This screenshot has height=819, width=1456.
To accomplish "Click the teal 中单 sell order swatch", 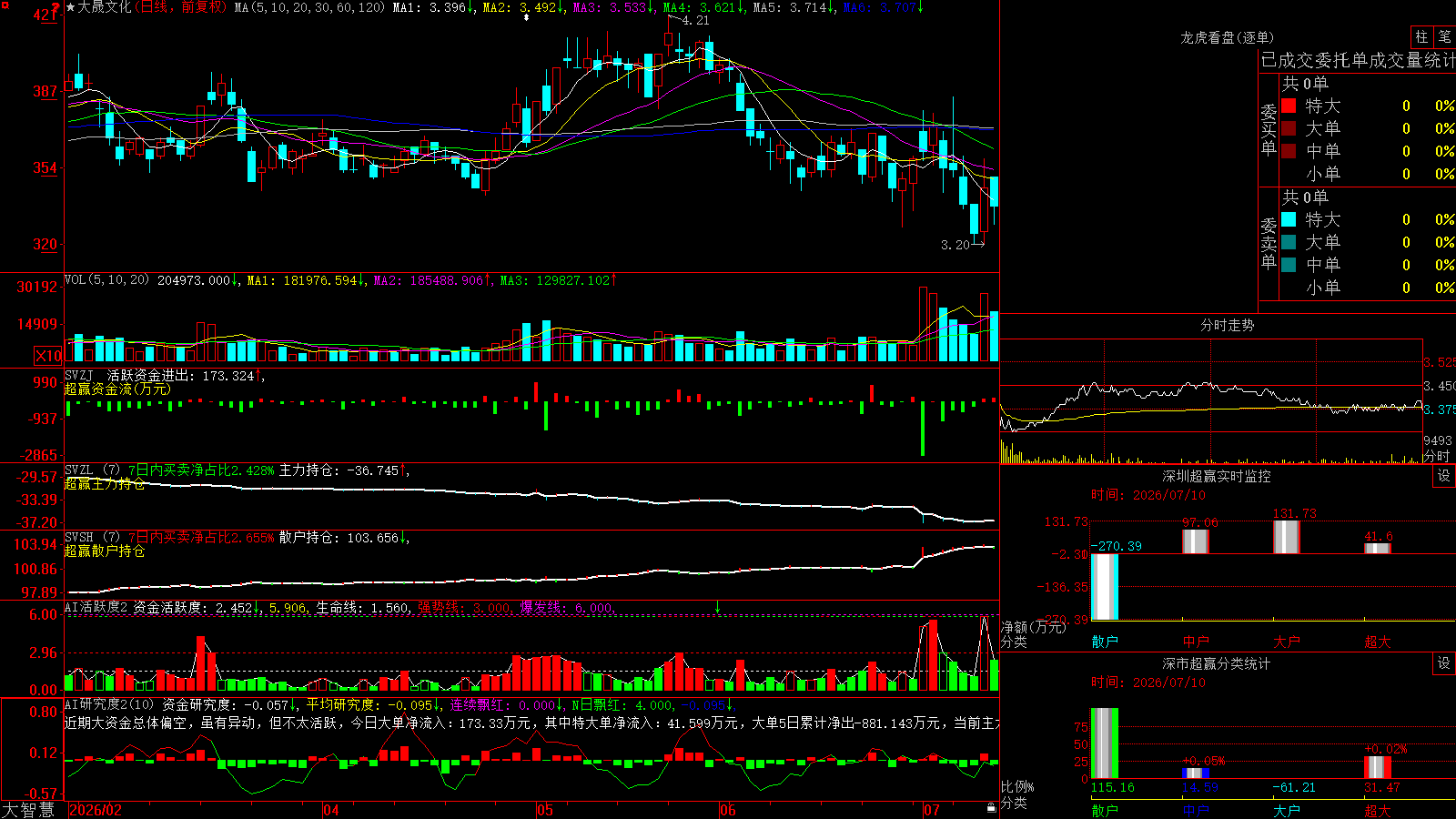I will click(x=1289, y=265).
